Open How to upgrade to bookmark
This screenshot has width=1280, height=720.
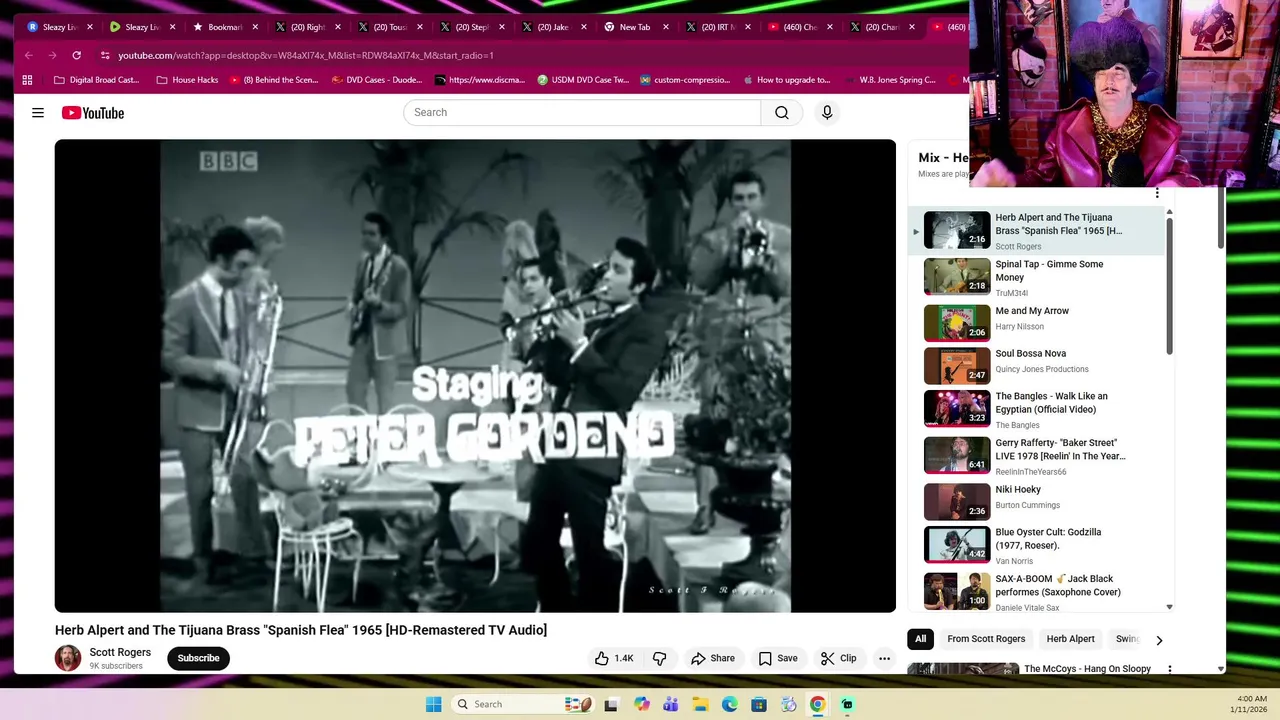tap(786, 80)
